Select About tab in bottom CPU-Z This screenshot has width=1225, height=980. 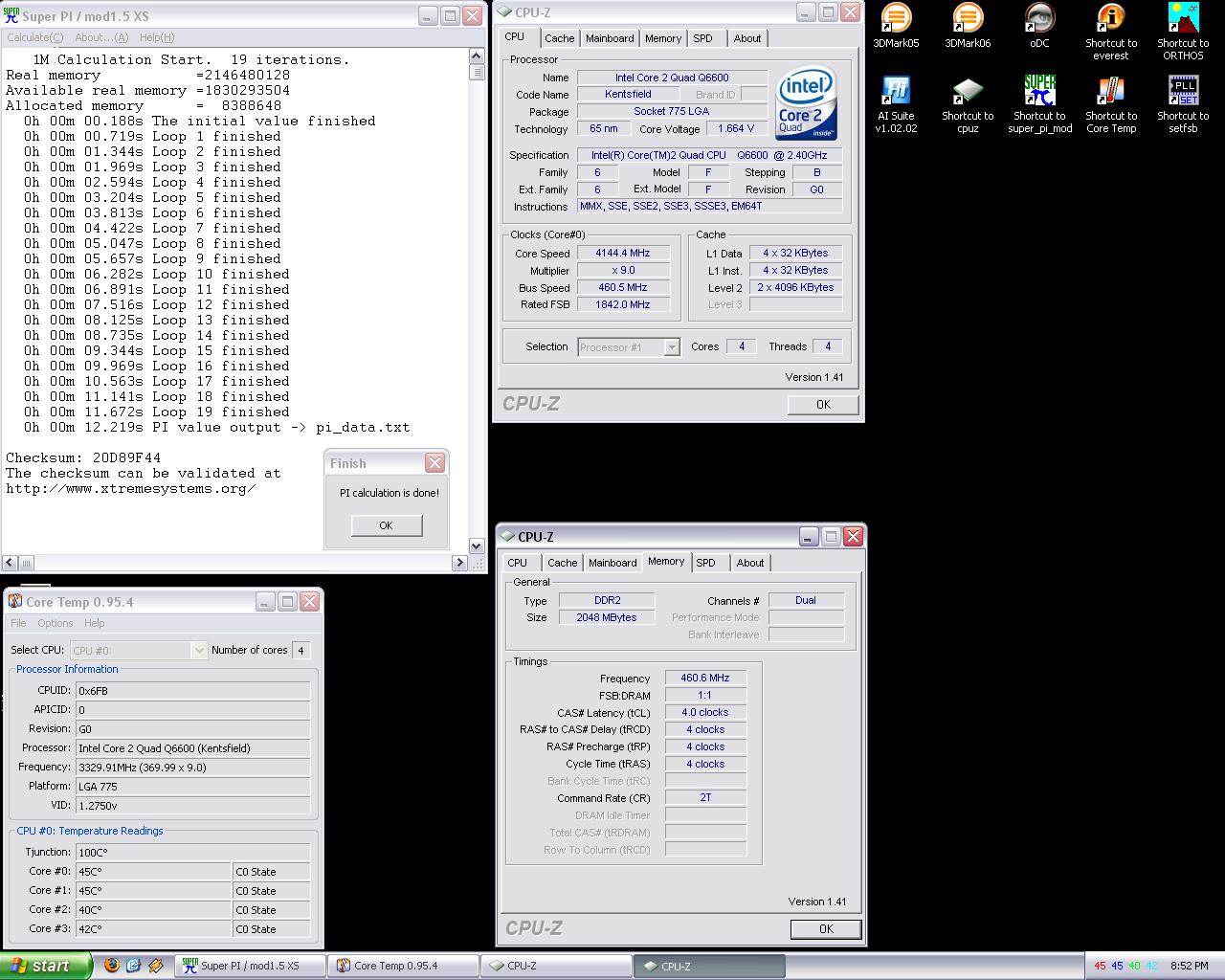click(x=750, y=563)
